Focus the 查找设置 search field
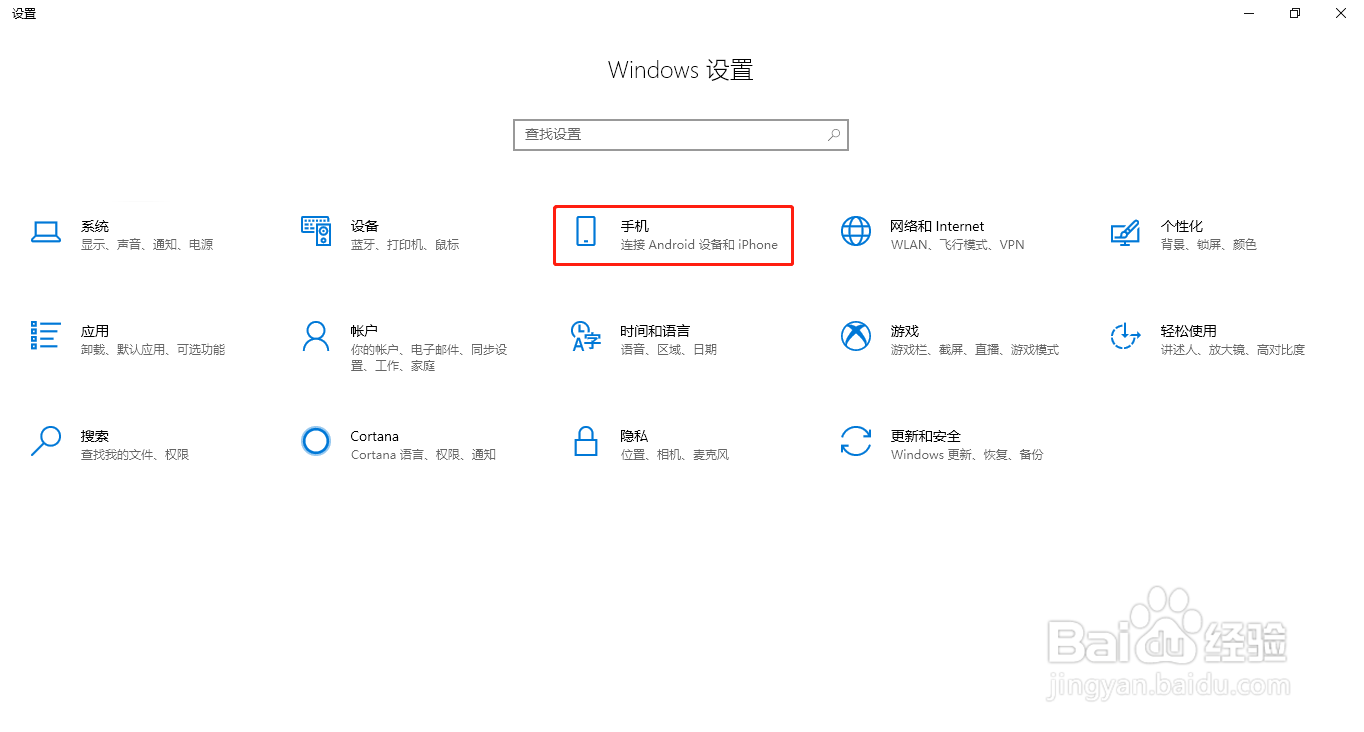Viewport: 1364px width, 732px height. pyautogui.click(x=681, y=134)
